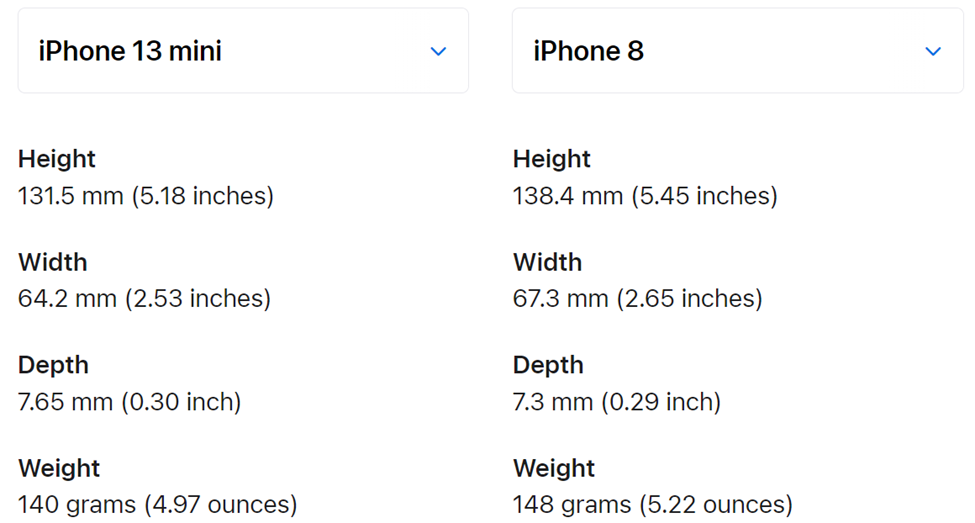Viewport: 975px width, 523px height.
Task: Select the 148 grams weight value
Action: [653, 504]
